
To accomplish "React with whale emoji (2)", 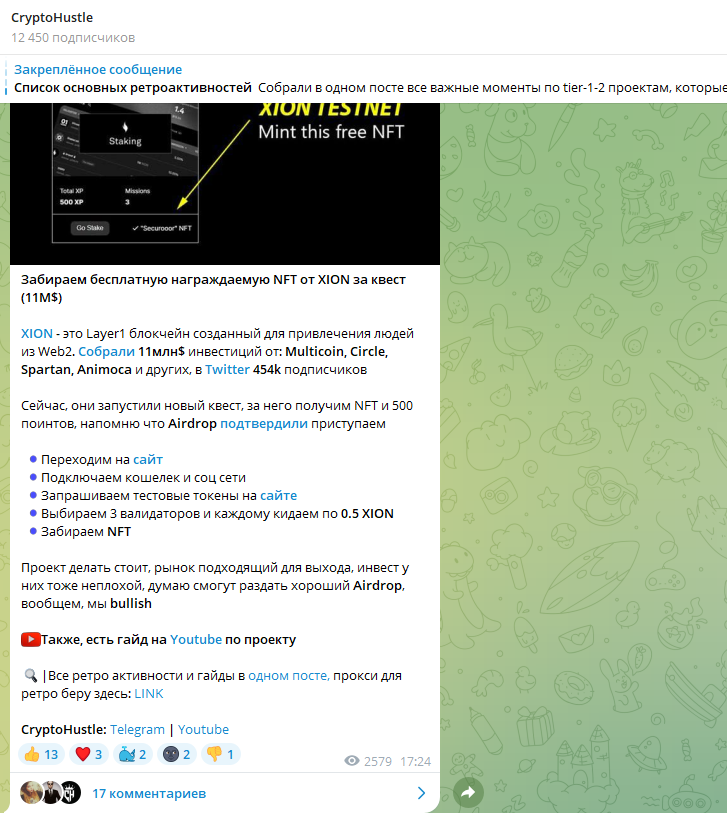I will point(133,754).
